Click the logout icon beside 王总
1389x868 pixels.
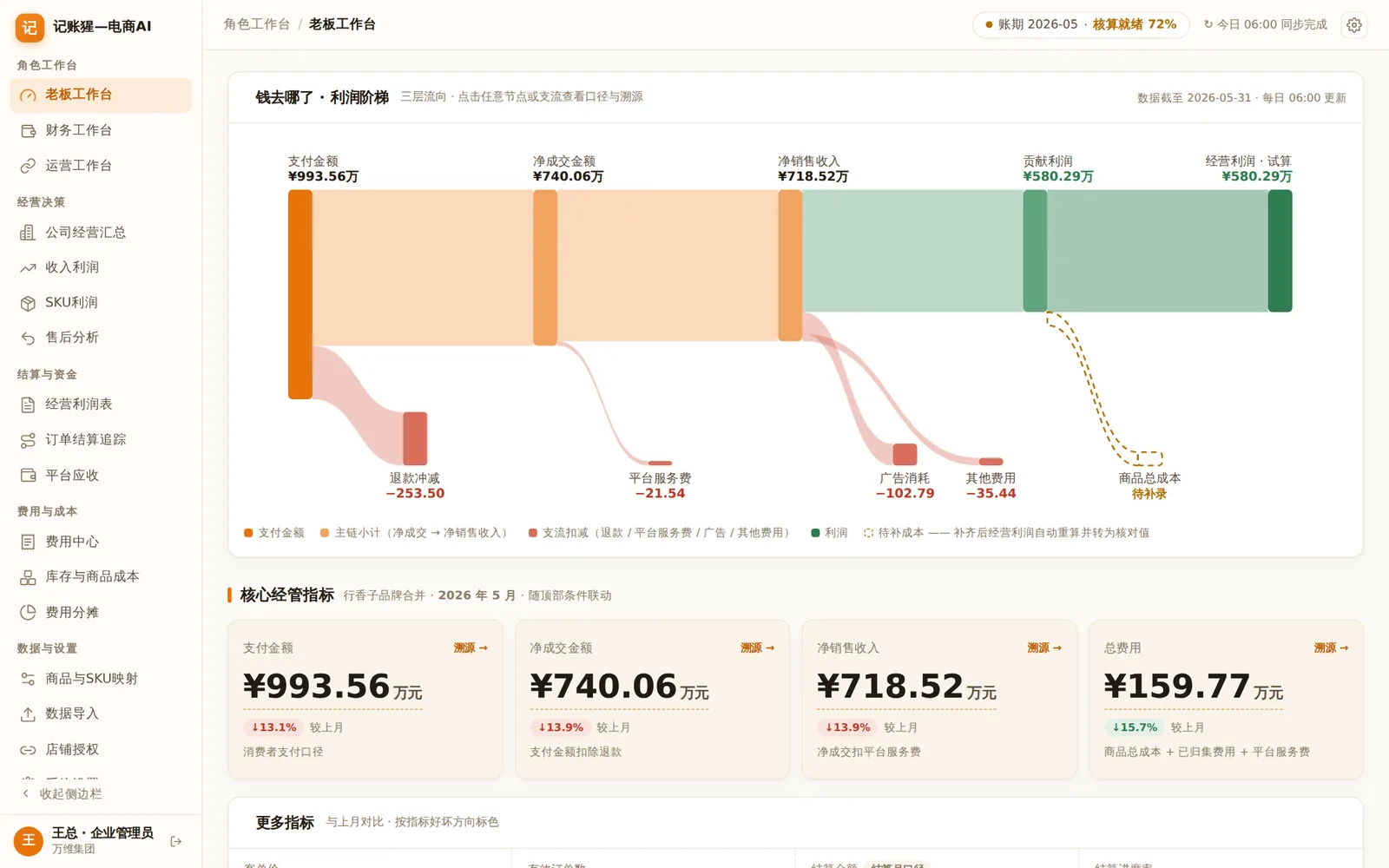[176, 841]
